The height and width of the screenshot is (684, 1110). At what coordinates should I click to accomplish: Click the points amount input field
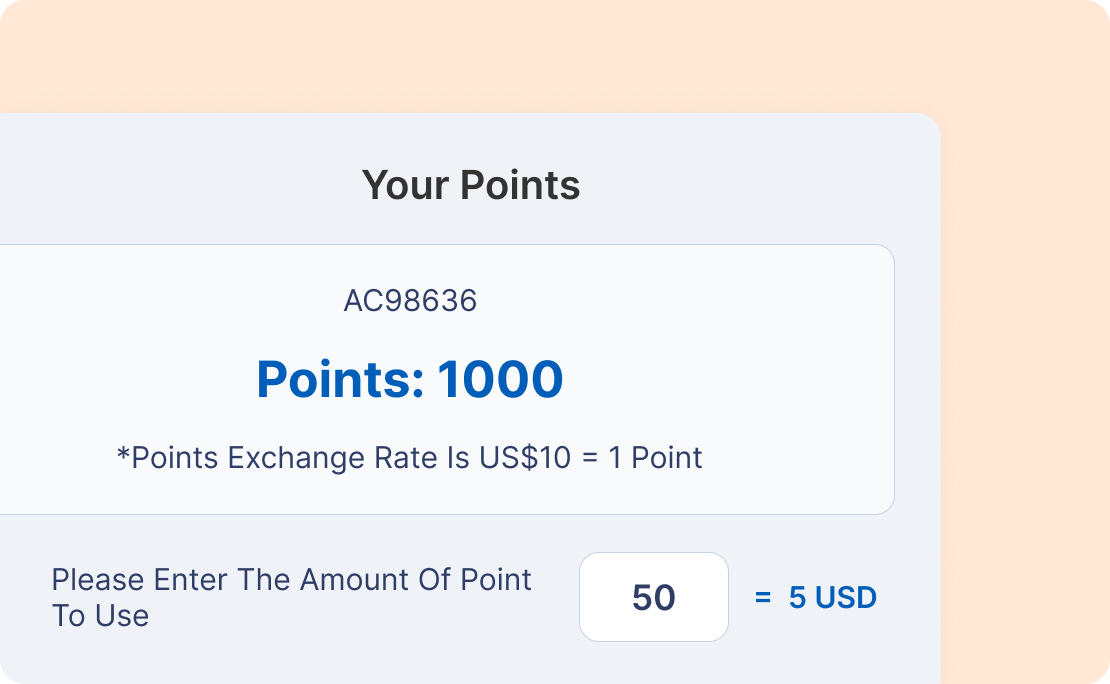pos(654,597)
